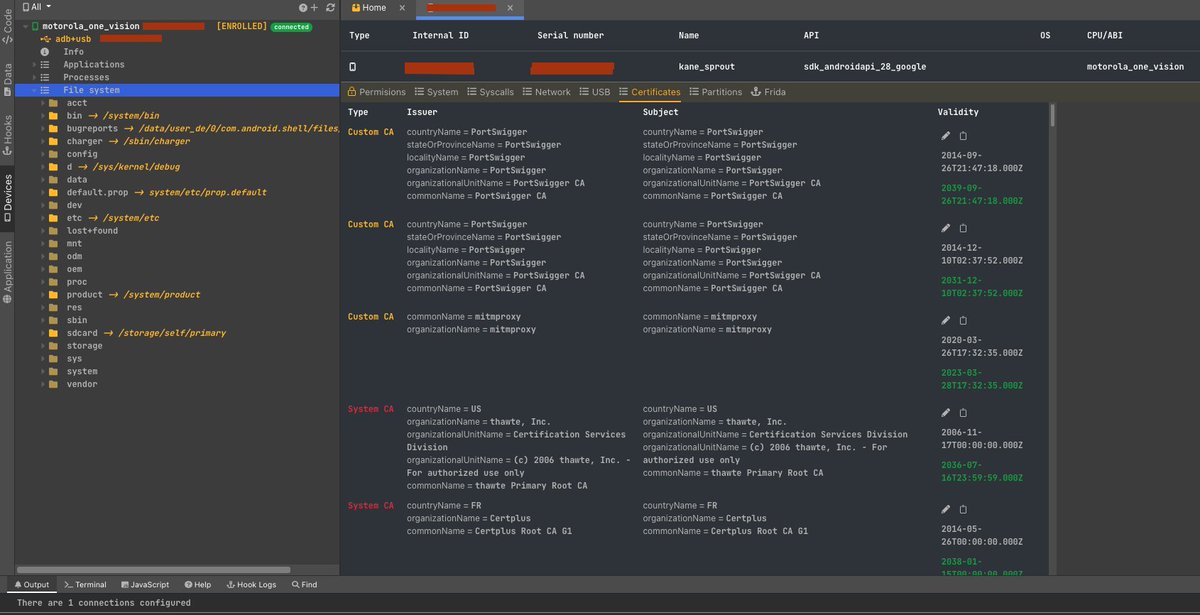Image resolution: width=1200 pixels, height=615 pixels.
Task: Click the dev folder icon
Action: pos(55,205)
